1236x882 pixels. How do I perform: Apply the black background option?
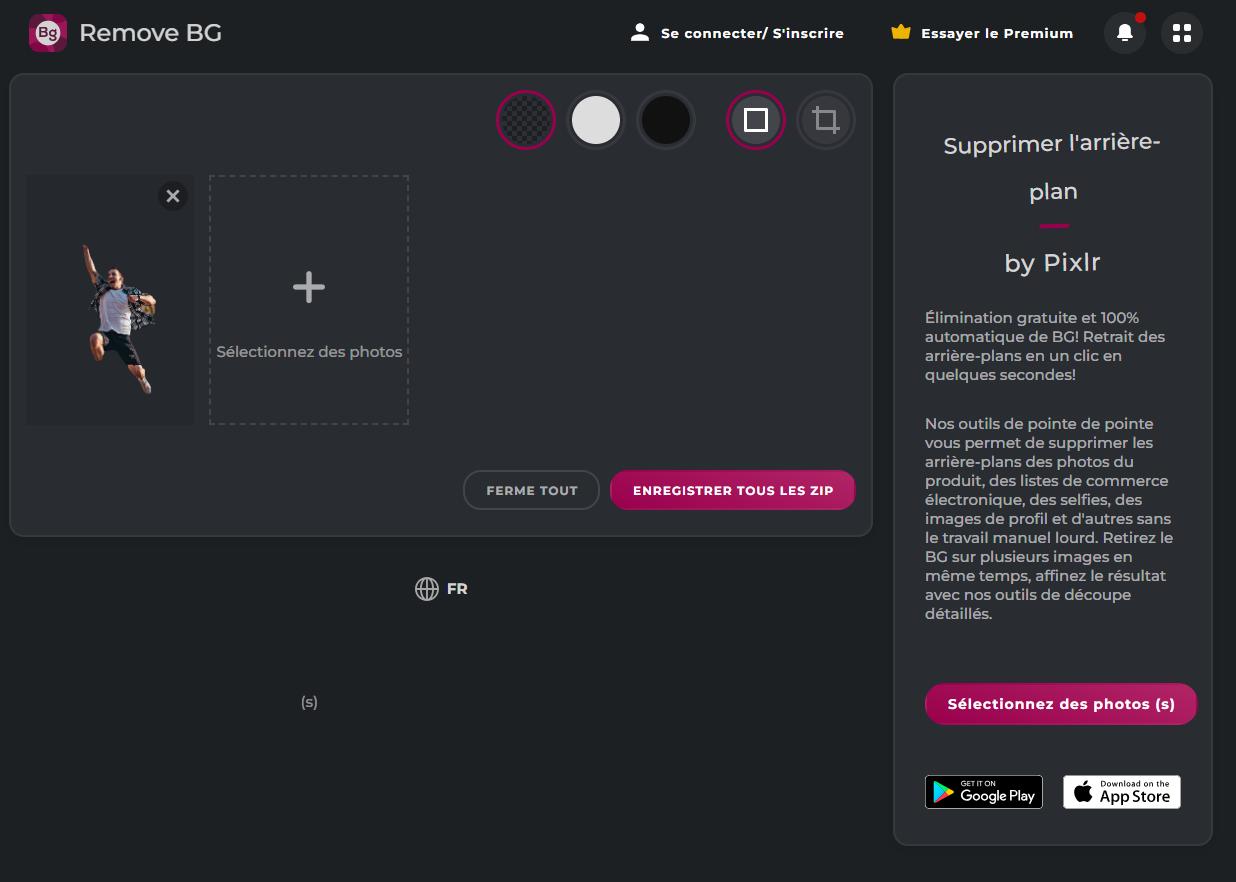point(666,120)
